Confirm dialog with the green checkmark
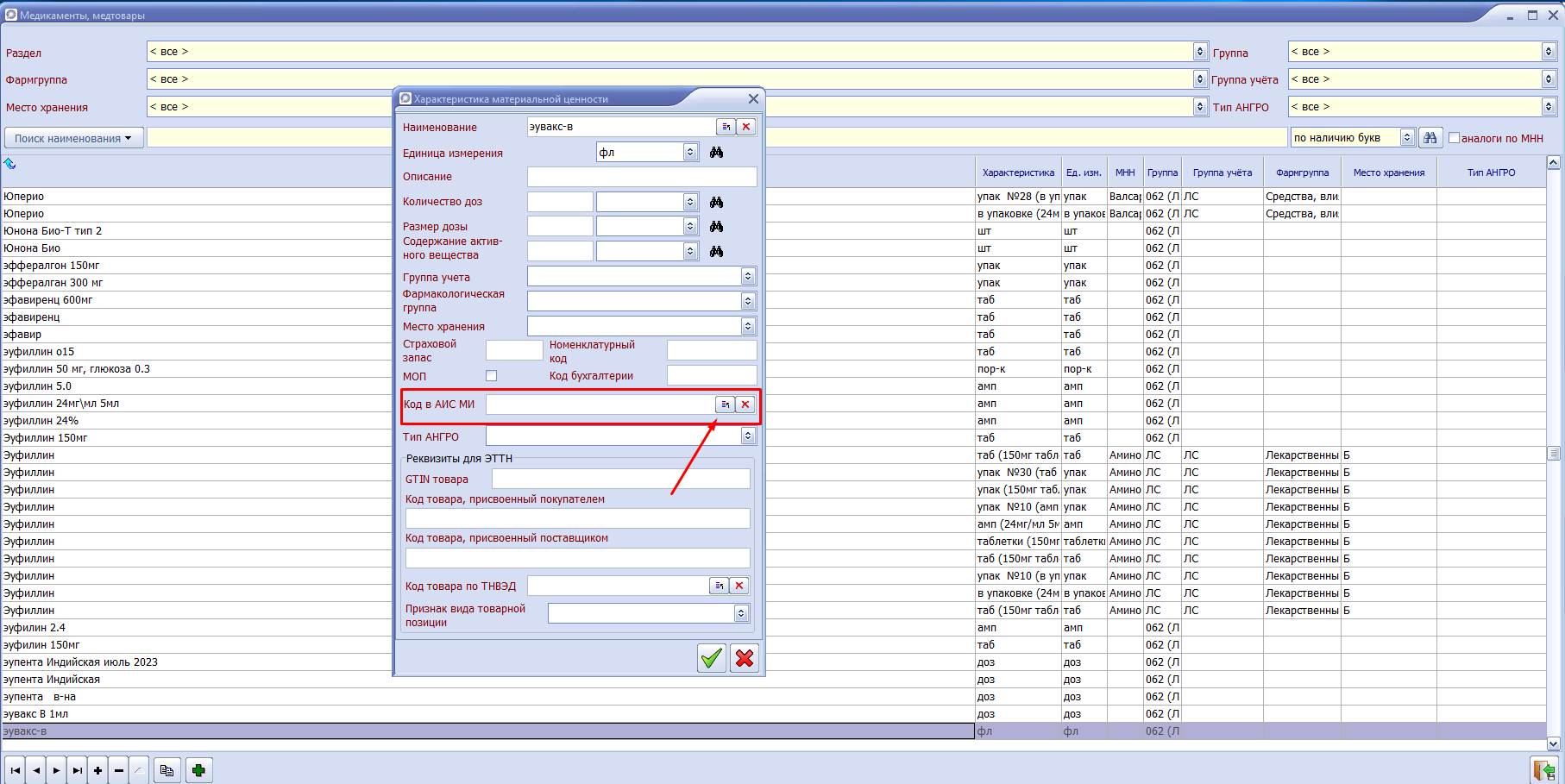 click(x=711, y=658)
